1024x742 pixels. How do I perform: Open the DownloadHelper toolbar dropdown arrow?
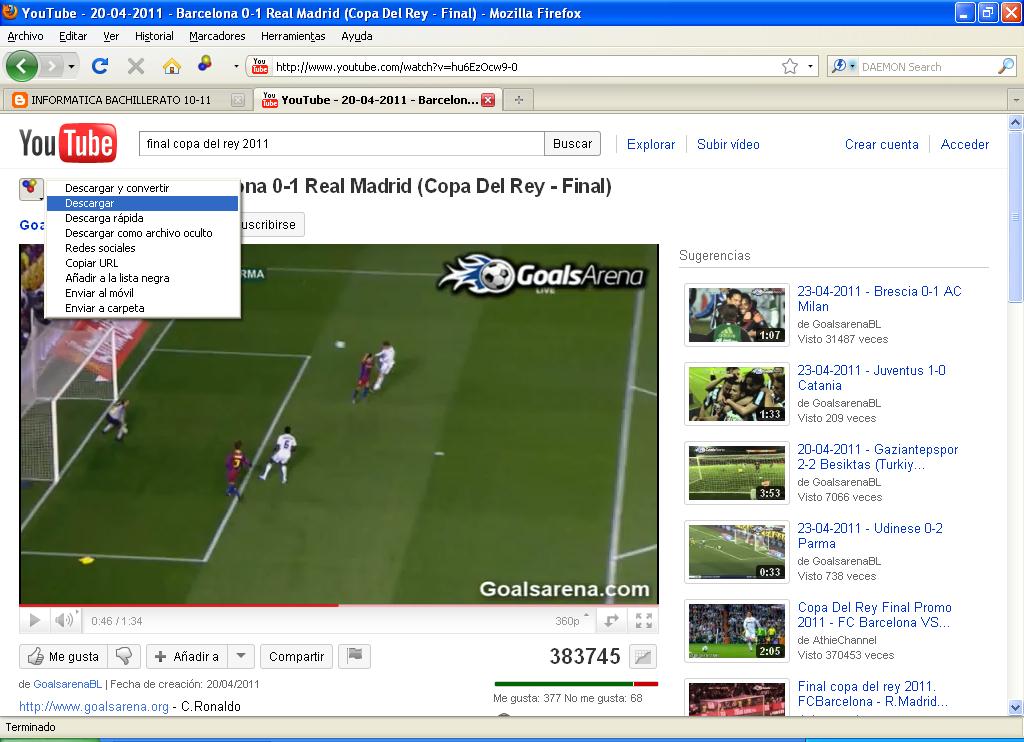tap(236, 66)
